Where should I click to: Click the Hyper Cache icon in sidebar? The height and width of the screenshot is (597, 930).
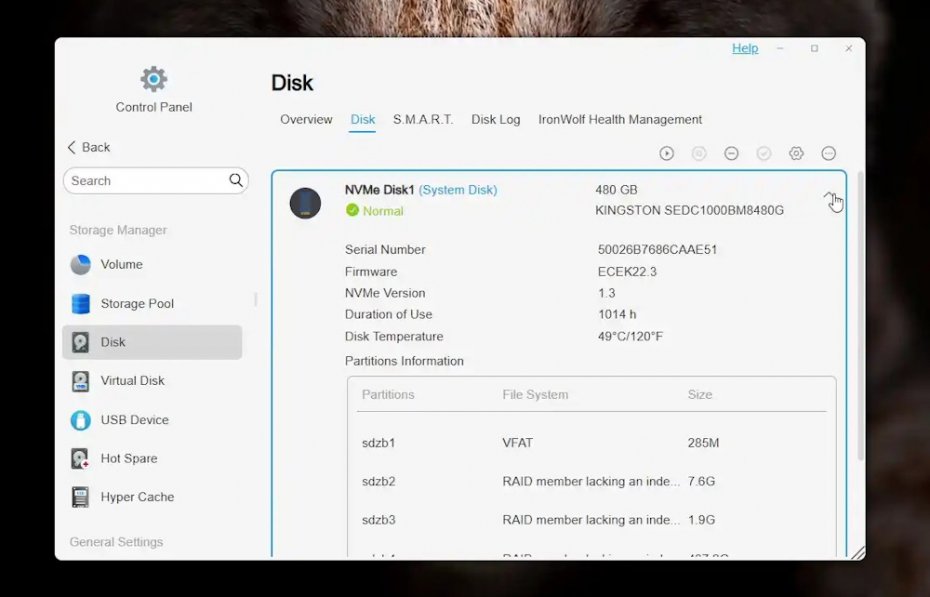(x=80, y=497)
